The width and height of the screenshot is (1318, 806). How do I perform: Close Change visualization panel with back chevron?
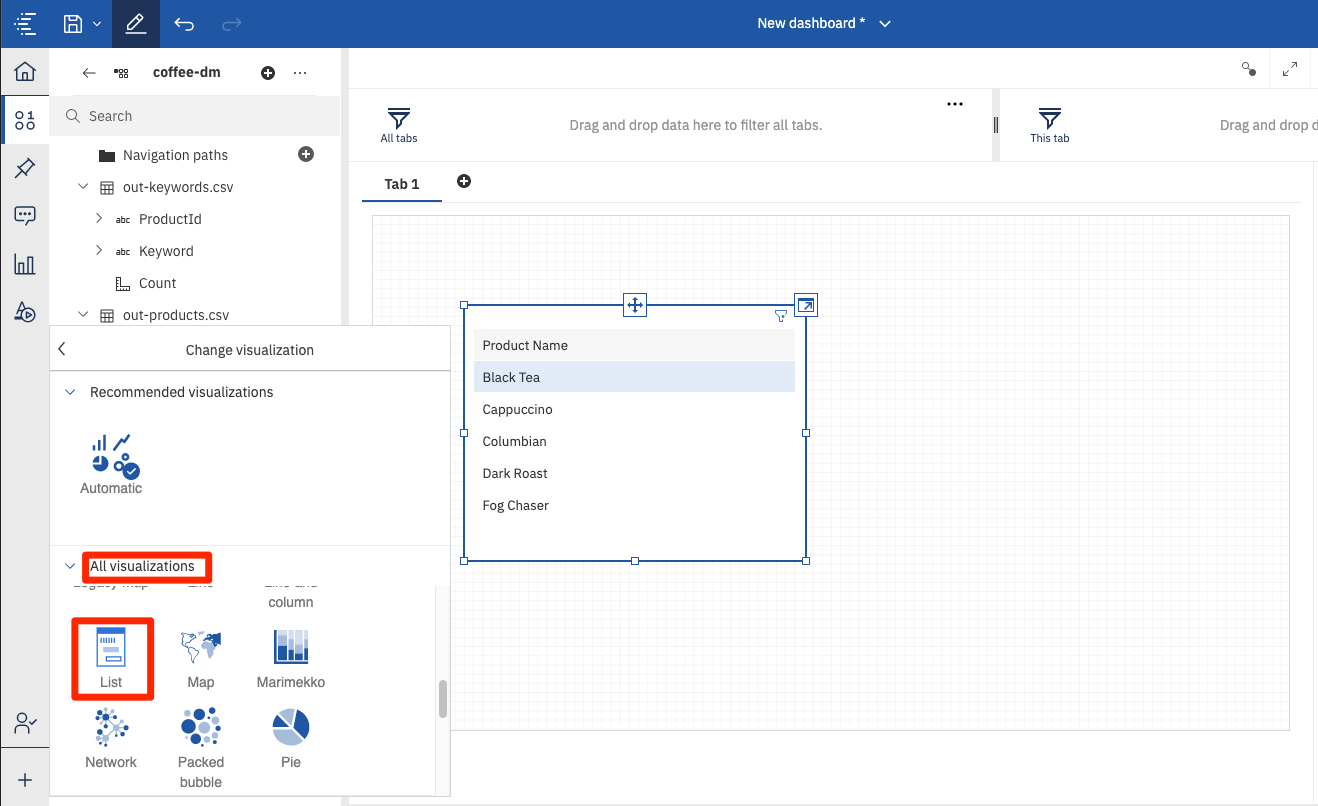[62, 349]
